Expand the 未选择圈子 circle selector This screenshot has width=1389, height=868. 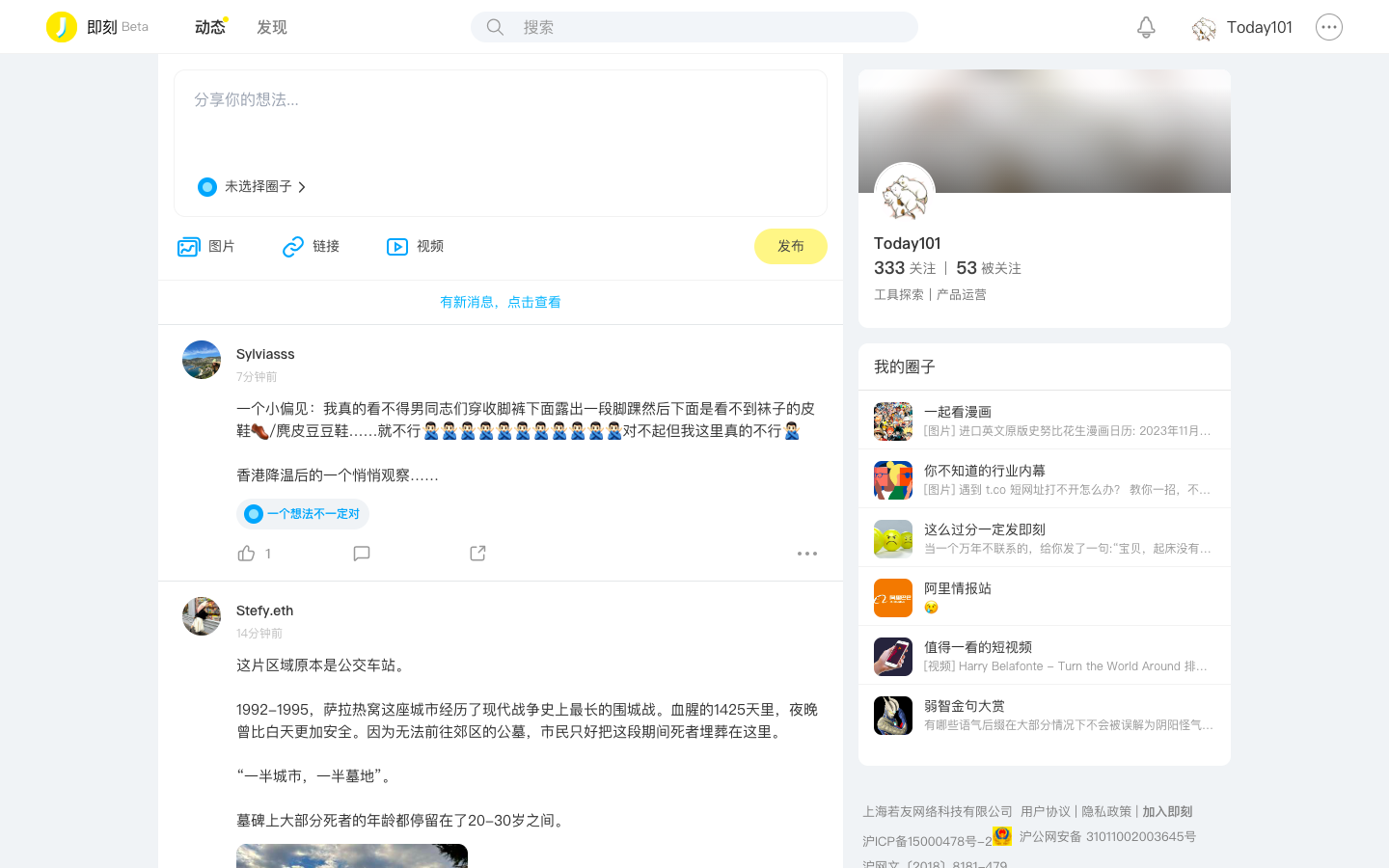[x=253, y=186]
